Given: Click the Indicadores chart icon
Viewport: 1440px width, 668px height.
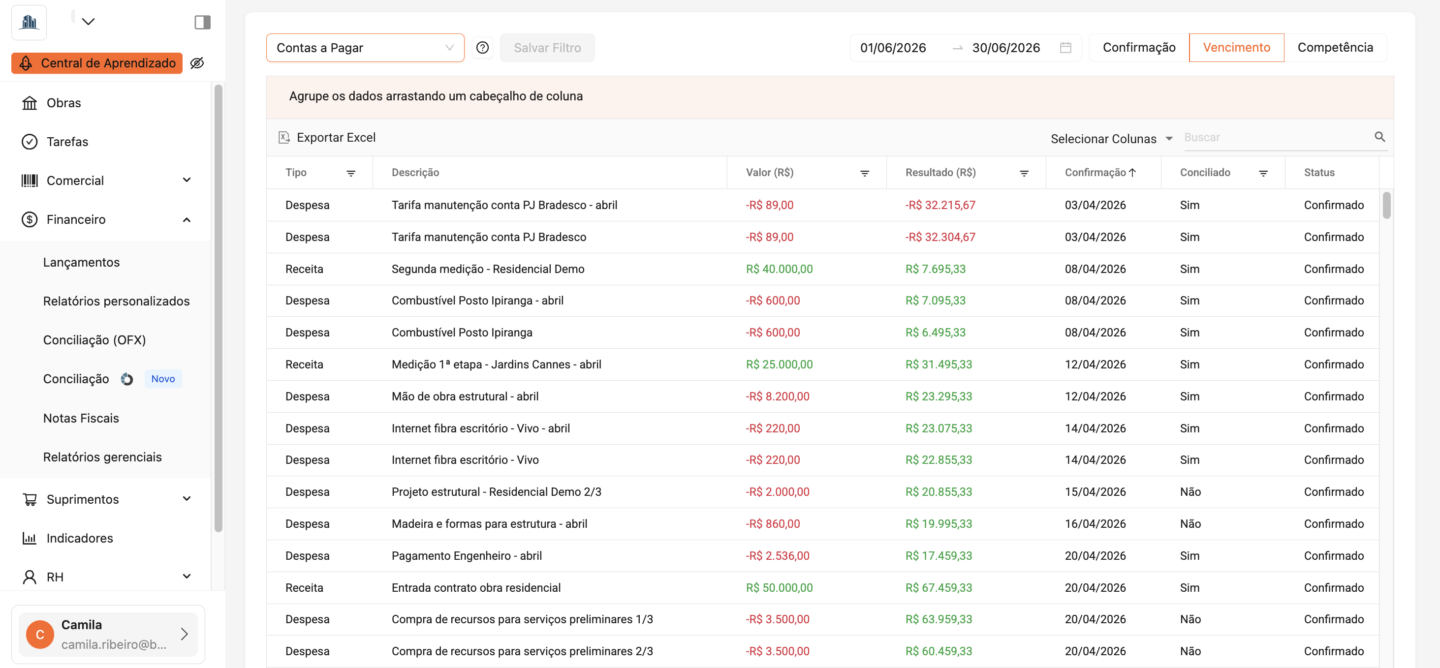Looking at the screenshot, I should pyautogui.click(x=29, y=538).
